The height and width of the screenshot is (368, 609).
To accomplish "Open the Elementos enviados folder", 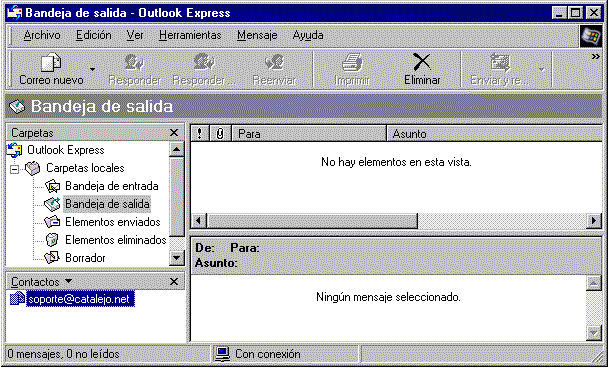I will click(x=113, y=222).
